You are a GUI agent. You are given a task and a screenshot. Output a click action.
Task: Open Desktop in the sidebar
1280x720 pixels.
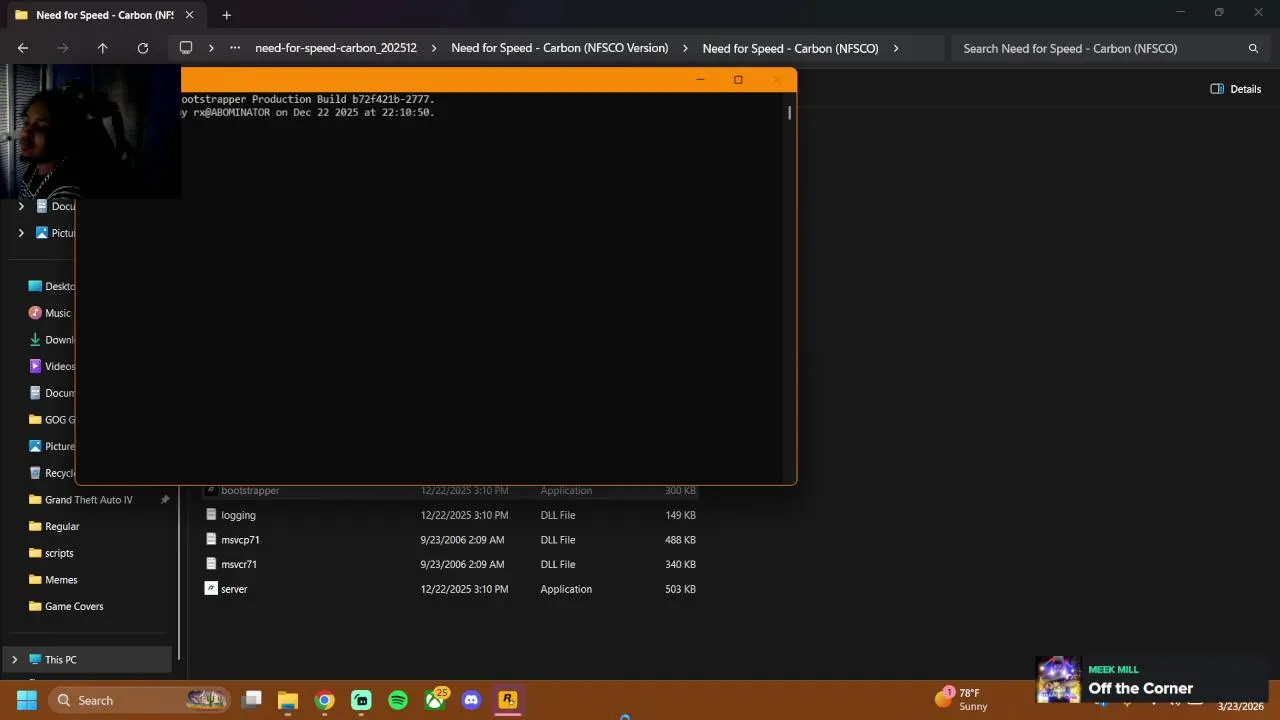[x=52, y=286]
